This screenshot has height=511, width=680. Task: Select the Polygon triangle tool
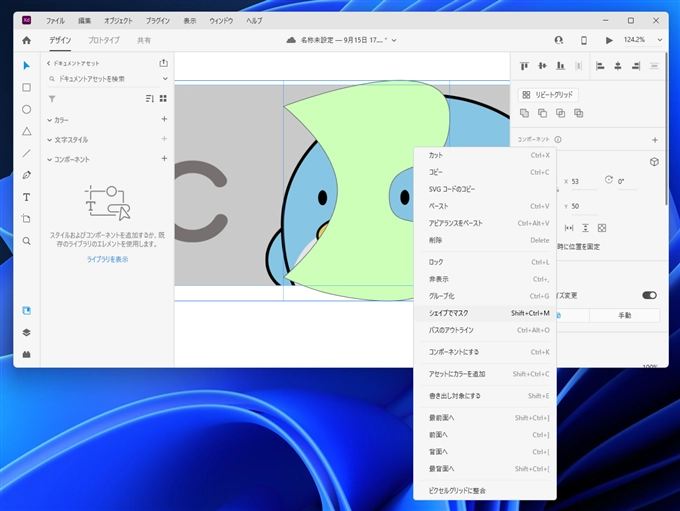tap(26, 131)
